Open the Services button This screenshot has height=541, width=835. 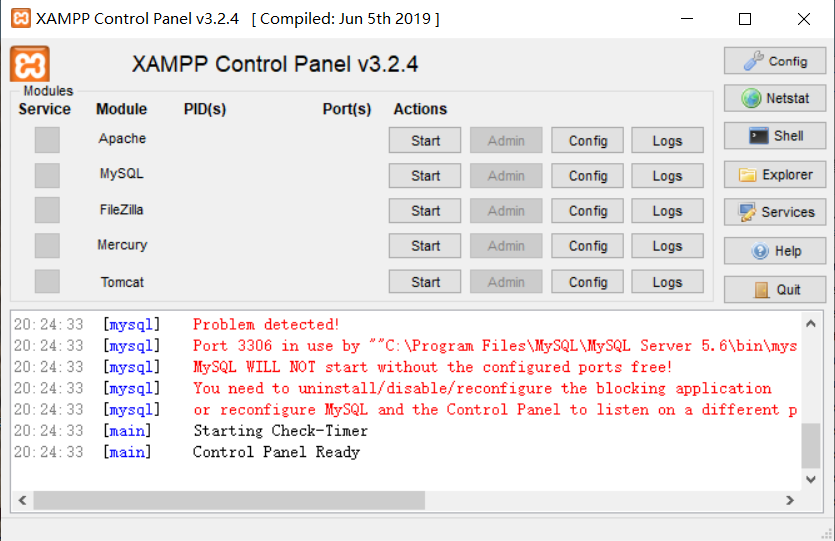tap(775, 212)
